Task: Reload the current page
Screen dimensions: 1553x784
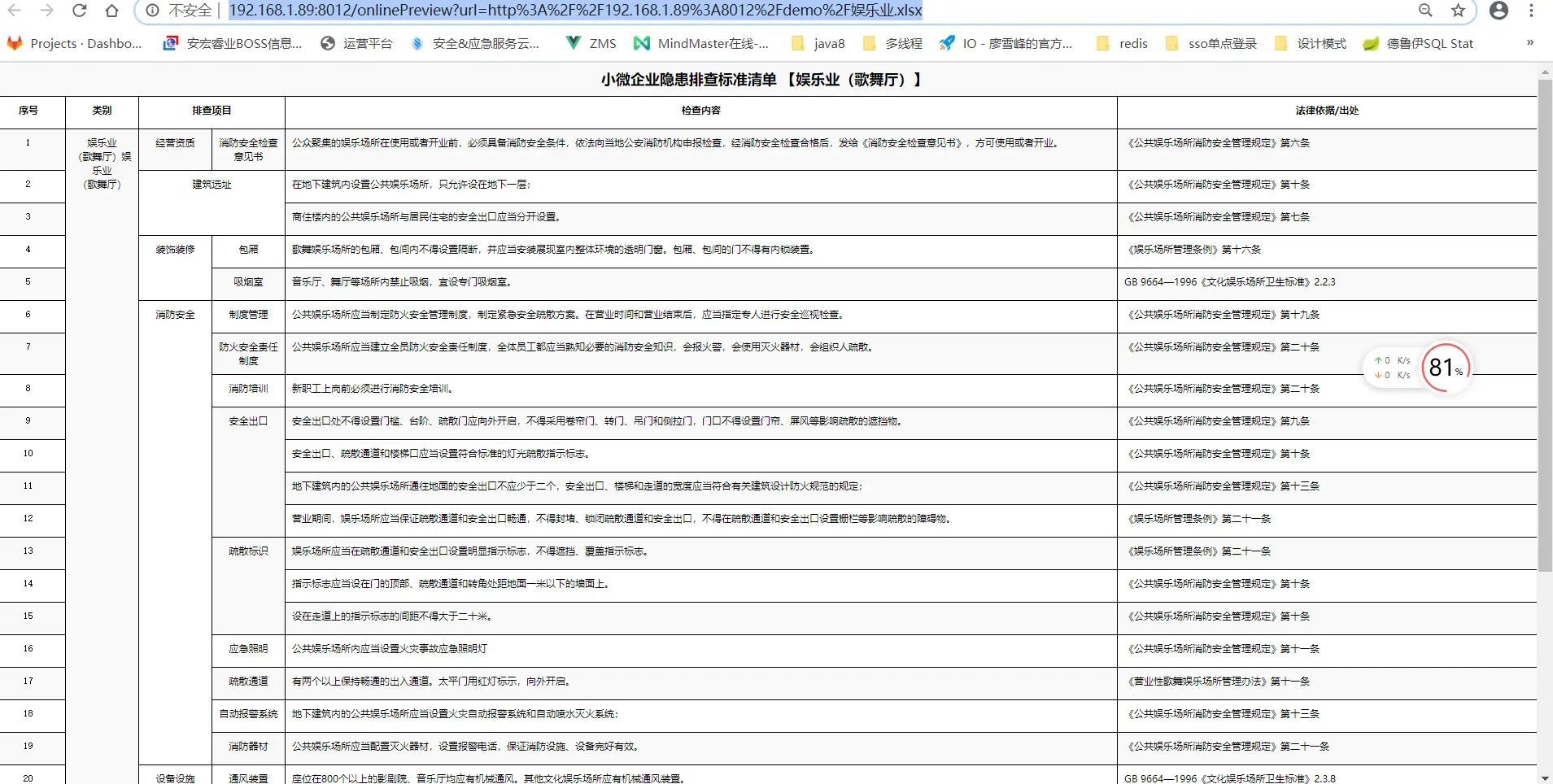Action: tap(80, 11)
